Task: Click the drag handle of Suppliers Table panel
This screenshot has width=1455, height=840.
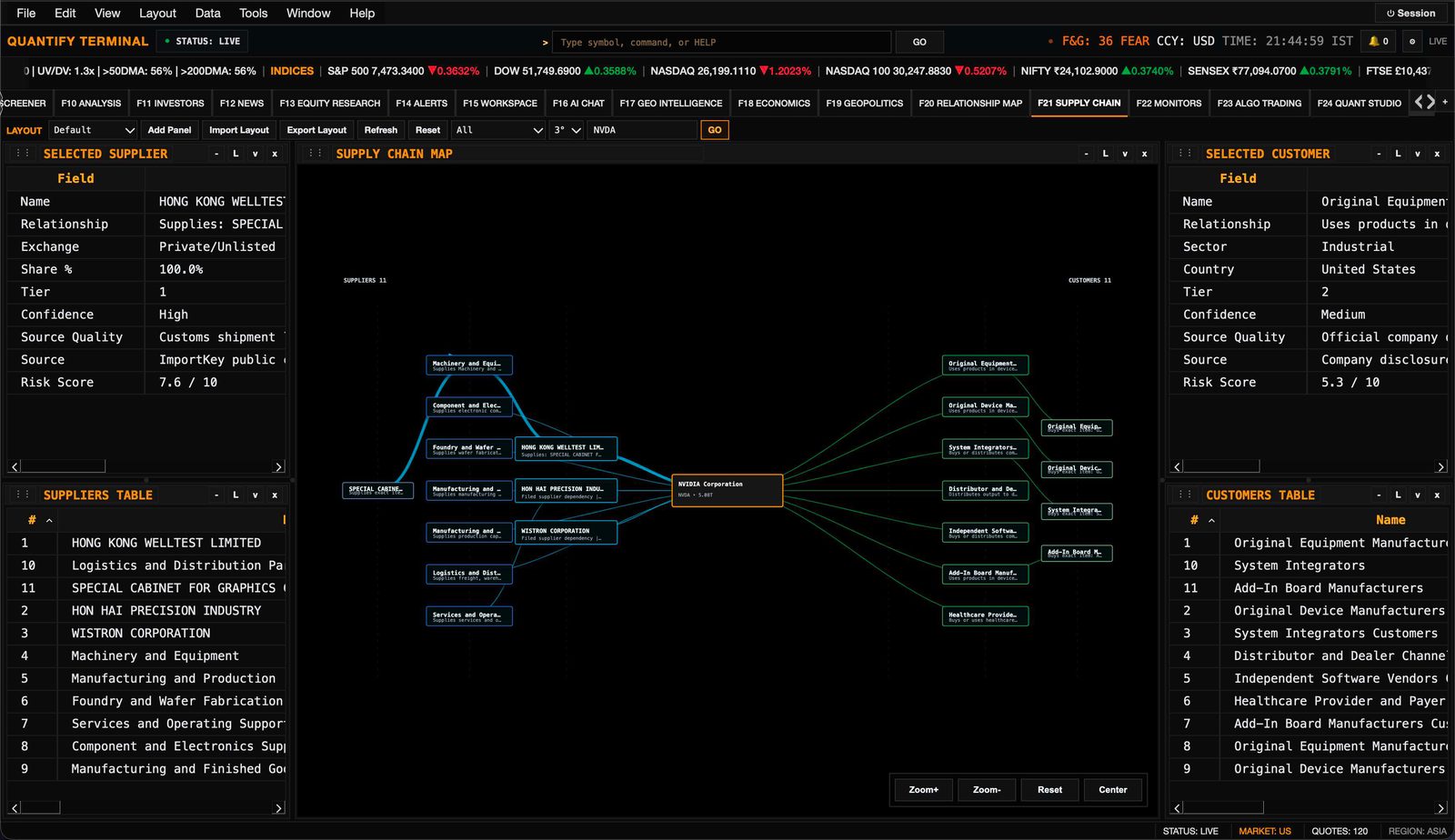Action: pyautogui.click(x=23, y=495)
